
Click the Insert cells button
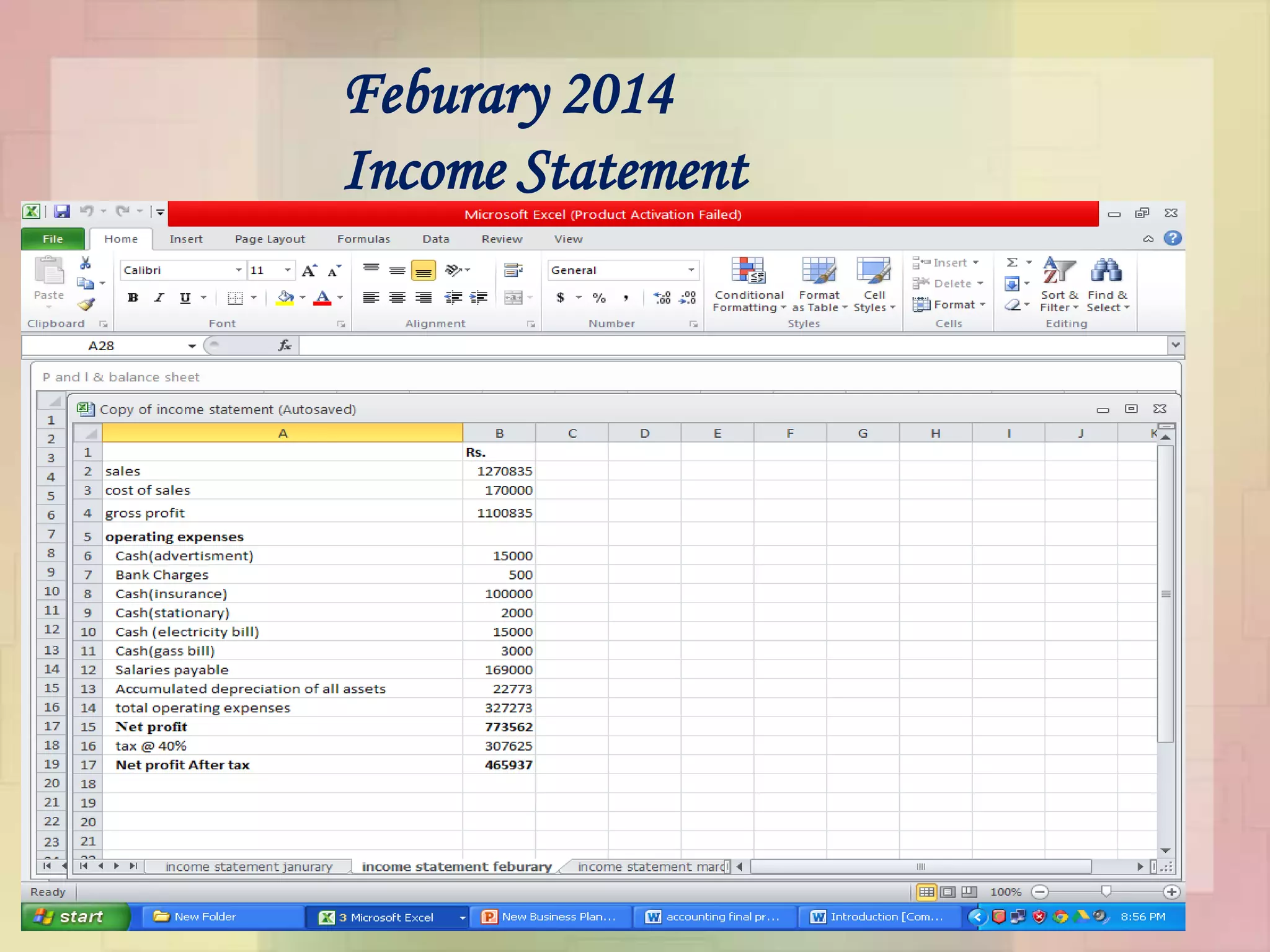point(946,263)
